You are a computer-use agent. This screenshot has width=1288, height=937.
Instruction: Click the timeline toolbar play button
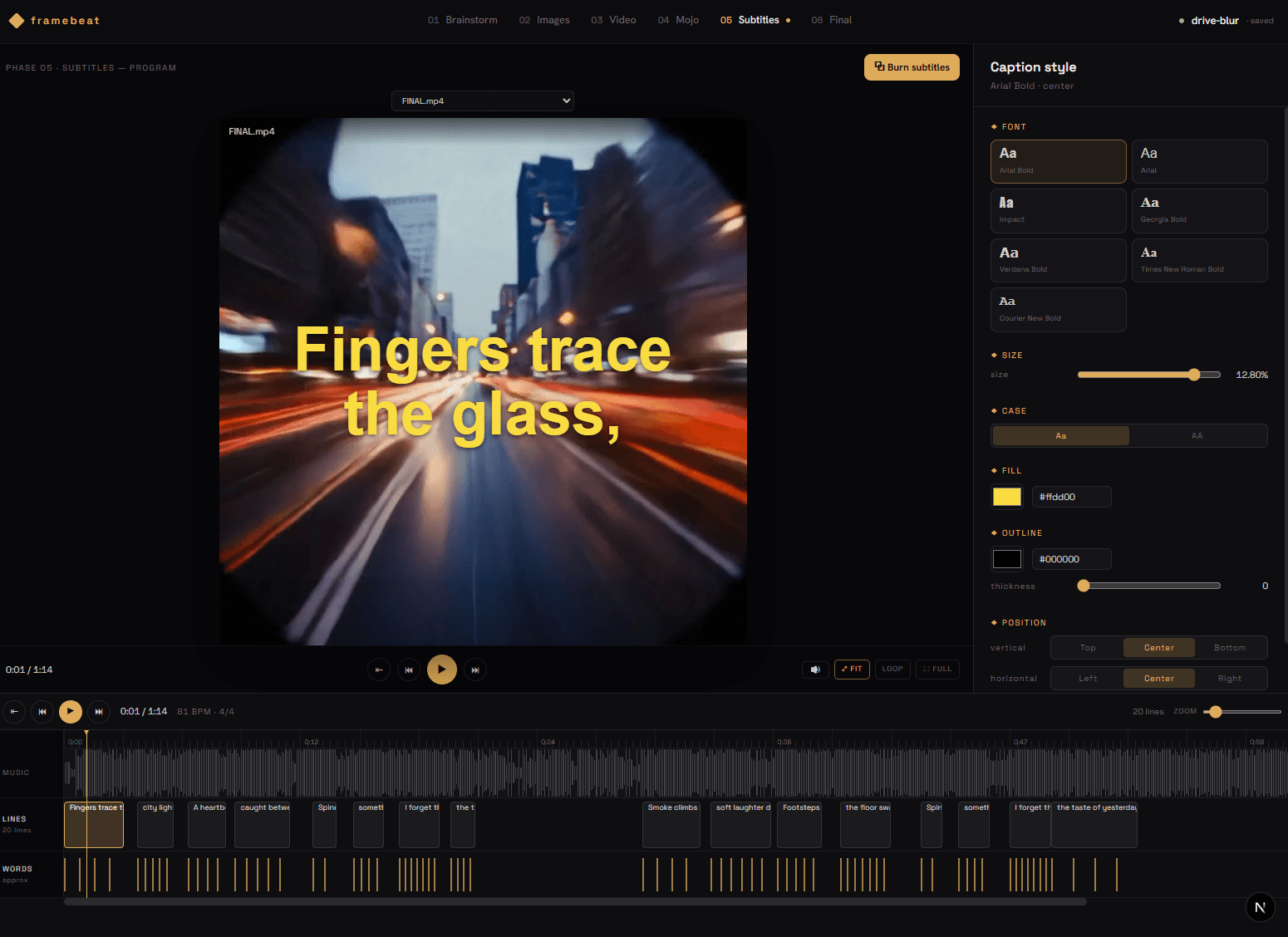click(71, 712)
